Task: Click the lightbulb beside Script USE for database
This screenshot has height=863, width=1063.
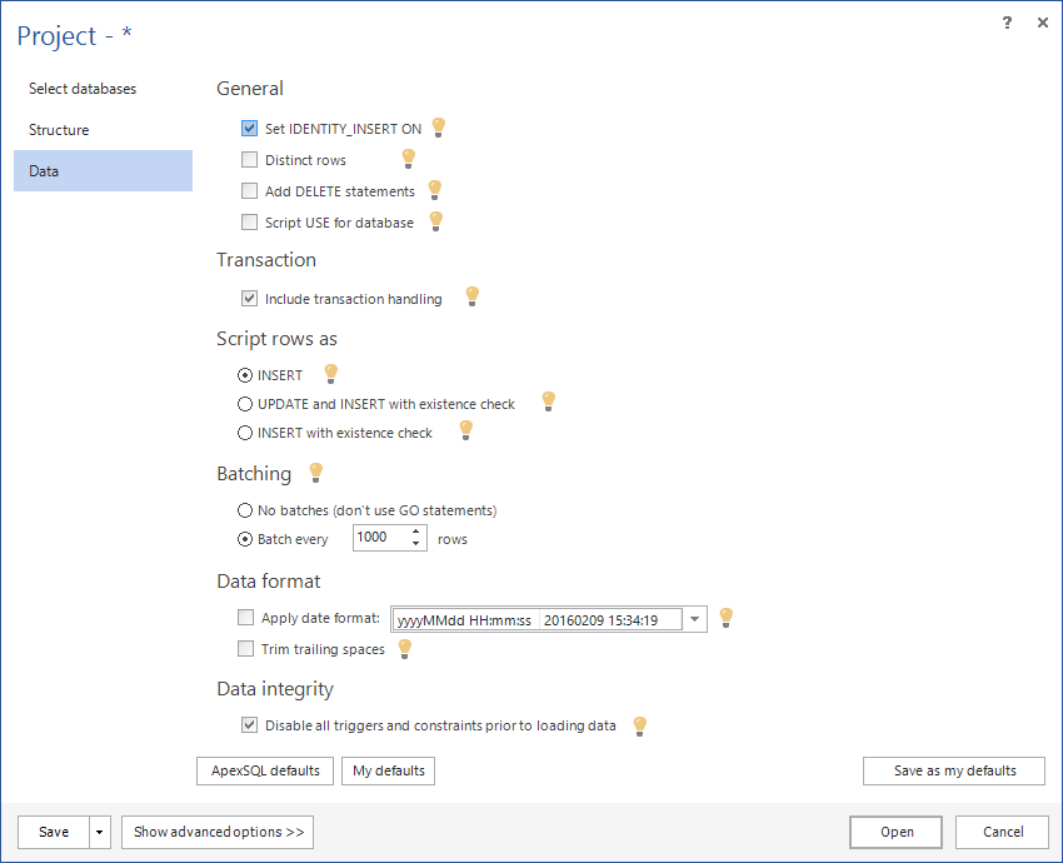Action: (435, 221)
